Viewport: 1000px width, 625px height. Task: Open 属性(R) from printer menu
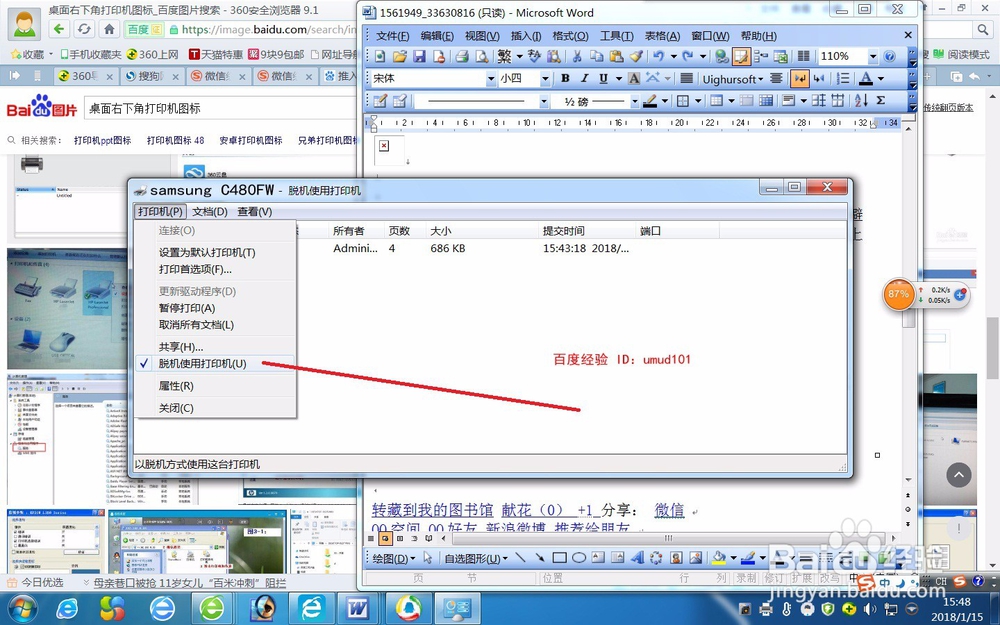tap(176, 386)
